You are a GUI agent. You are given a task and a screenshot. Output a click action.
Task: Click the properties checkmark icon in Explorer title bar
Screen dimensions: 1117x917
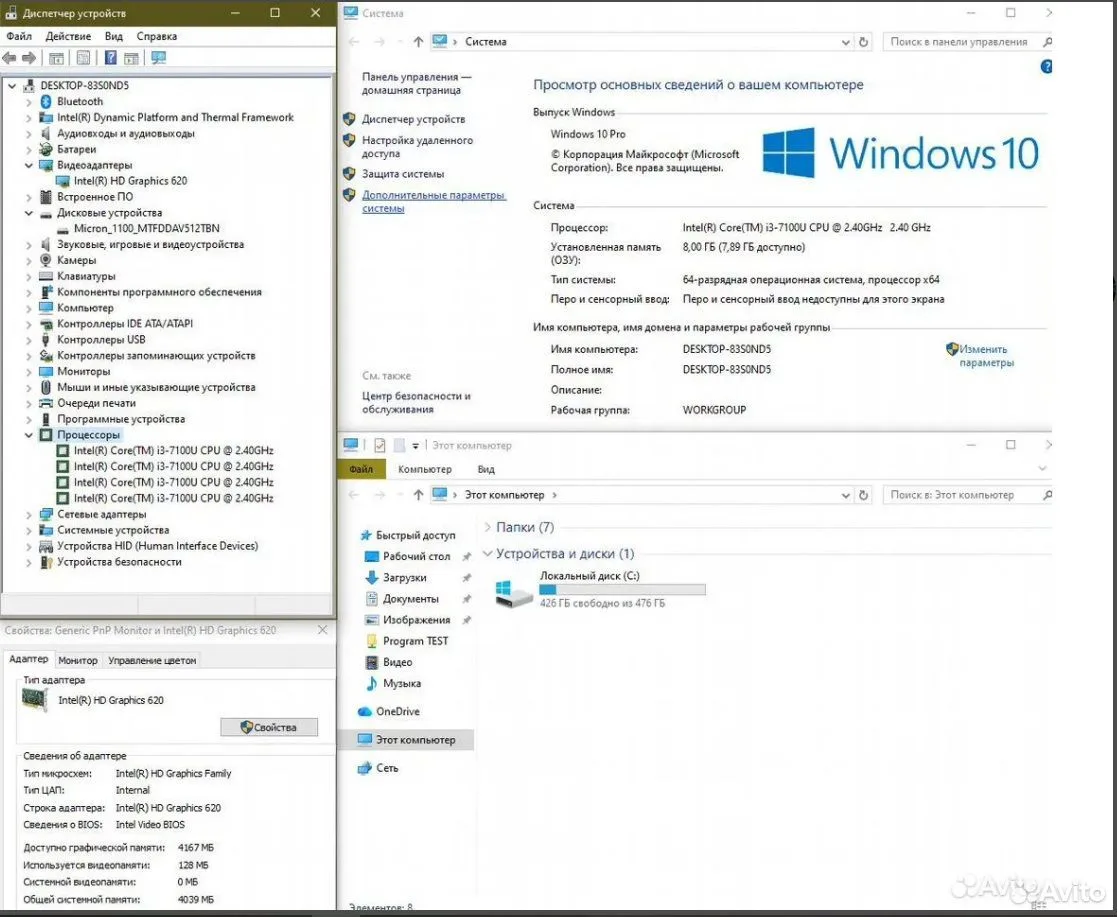pyautogui.click(x=380, y=446)
